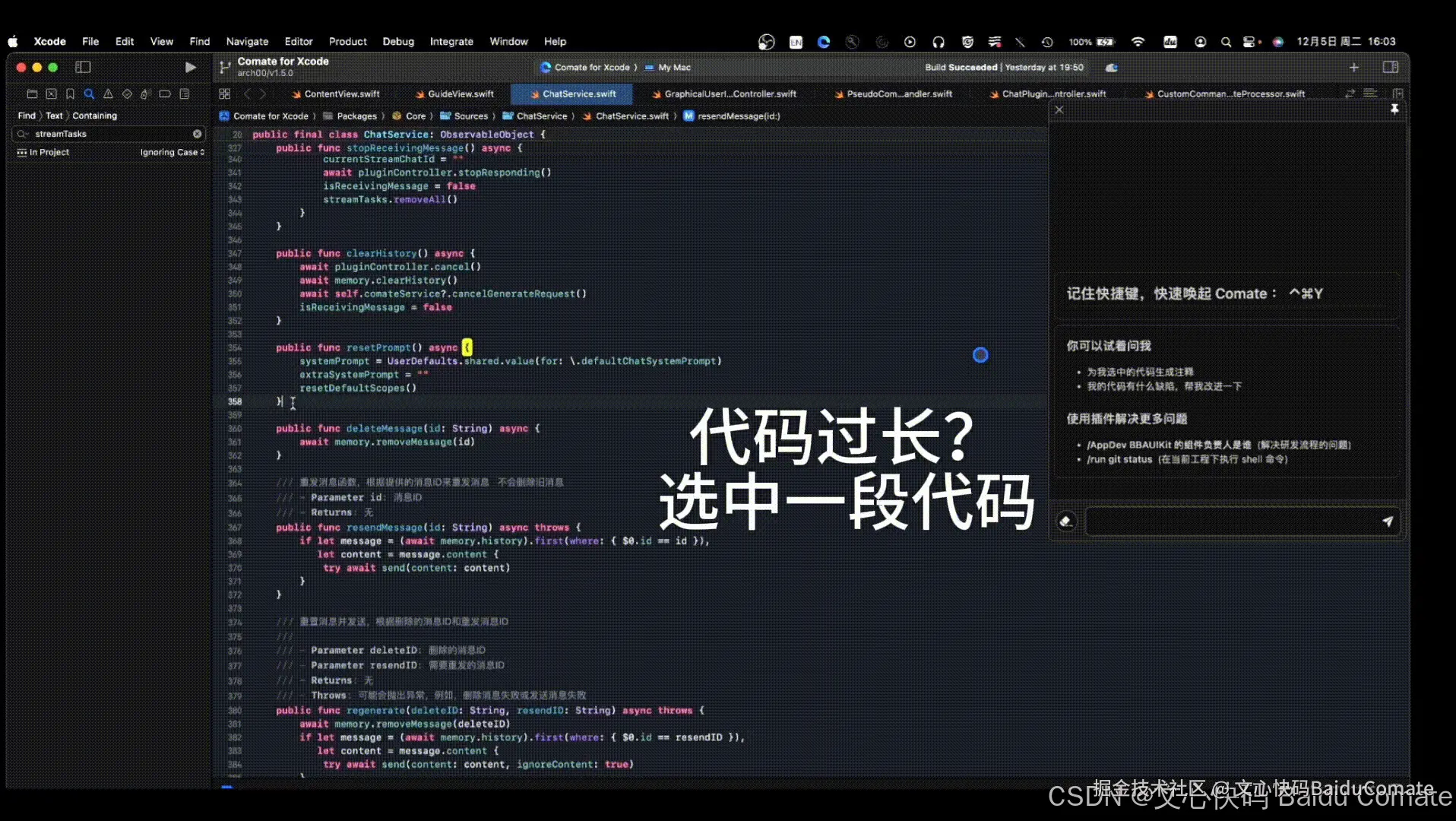
Task: Click suggestion "我的代码有什么缺陷, 帮我改进一下"
Action: click(1164, 387)
